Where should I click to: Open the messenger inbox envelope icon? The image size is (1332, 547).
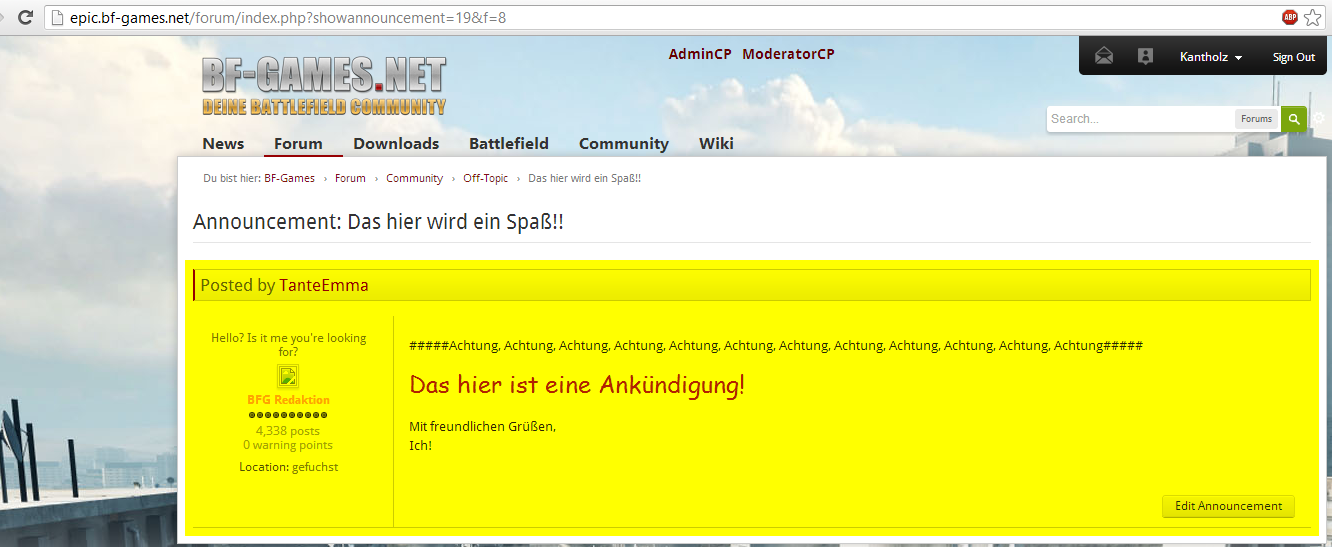coord(1103,57)
